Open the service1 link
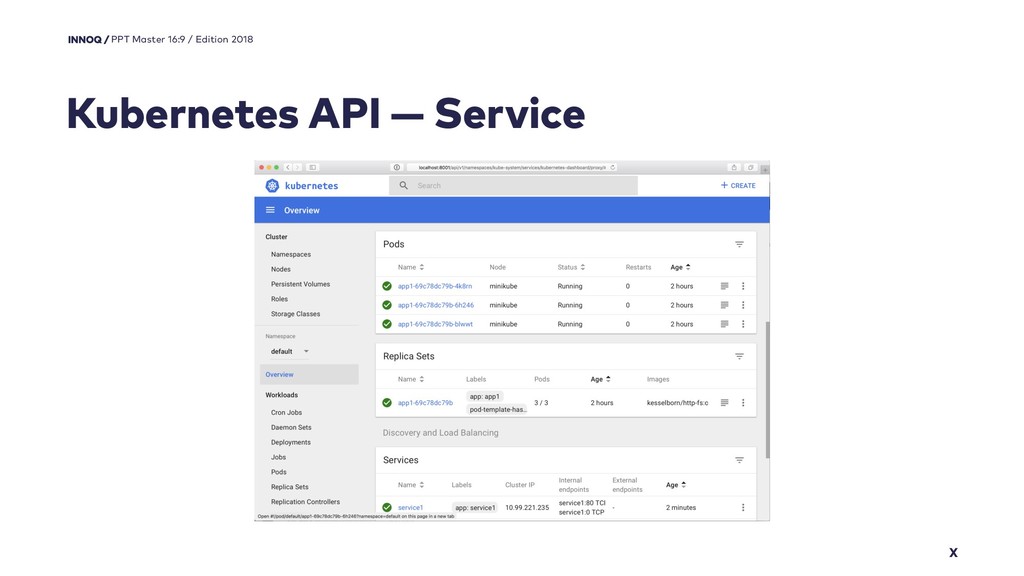 [x=410, y=507]
